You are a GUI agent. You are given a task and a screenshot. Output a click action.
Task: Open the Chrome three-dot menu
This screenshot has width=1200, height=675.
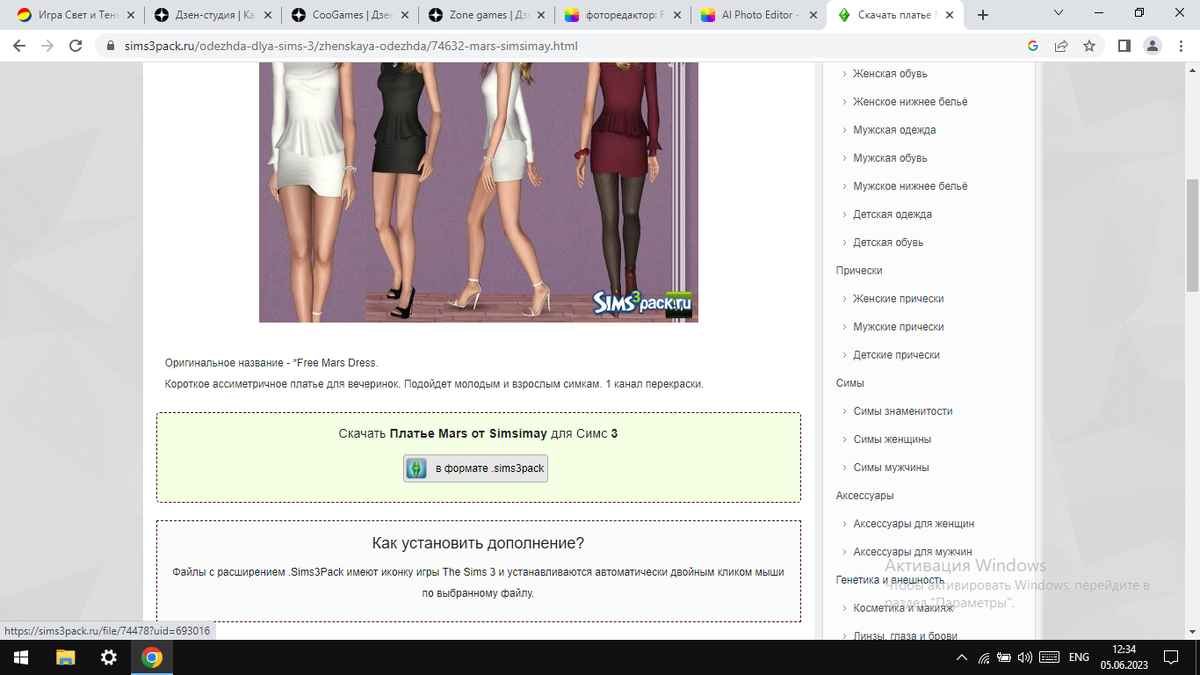tap(1180, 46)
